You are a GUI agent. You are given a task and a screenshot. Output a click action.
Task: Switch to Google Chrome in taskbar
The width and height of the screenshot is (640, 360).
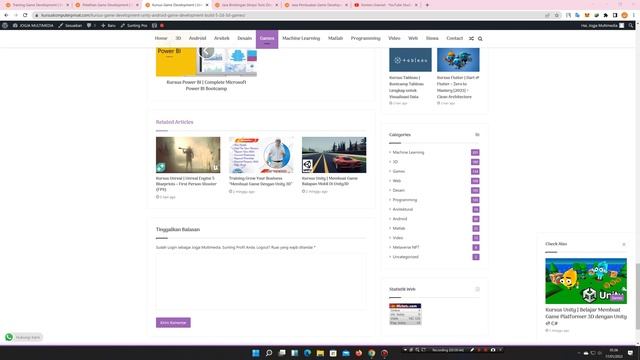pos(371,353)
